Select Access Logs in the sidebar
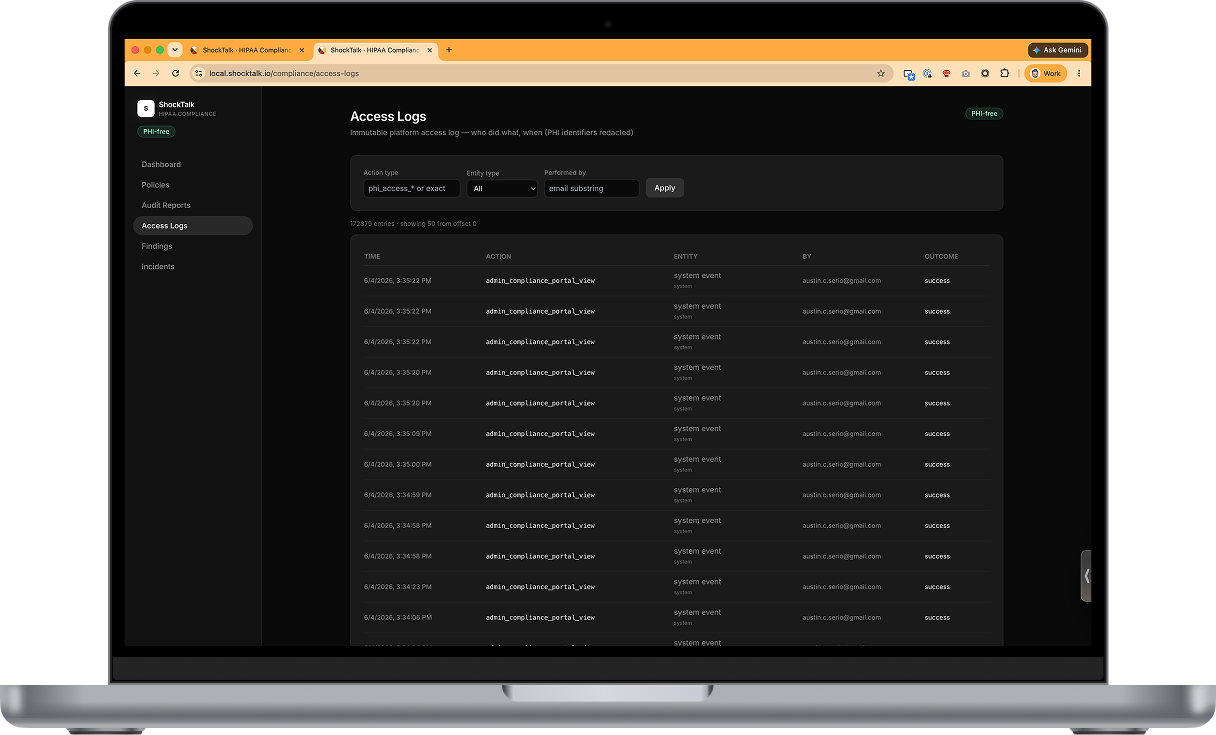Image resolution: width=1216 pixels, height=735 pixels. click(x=192, y=226)
